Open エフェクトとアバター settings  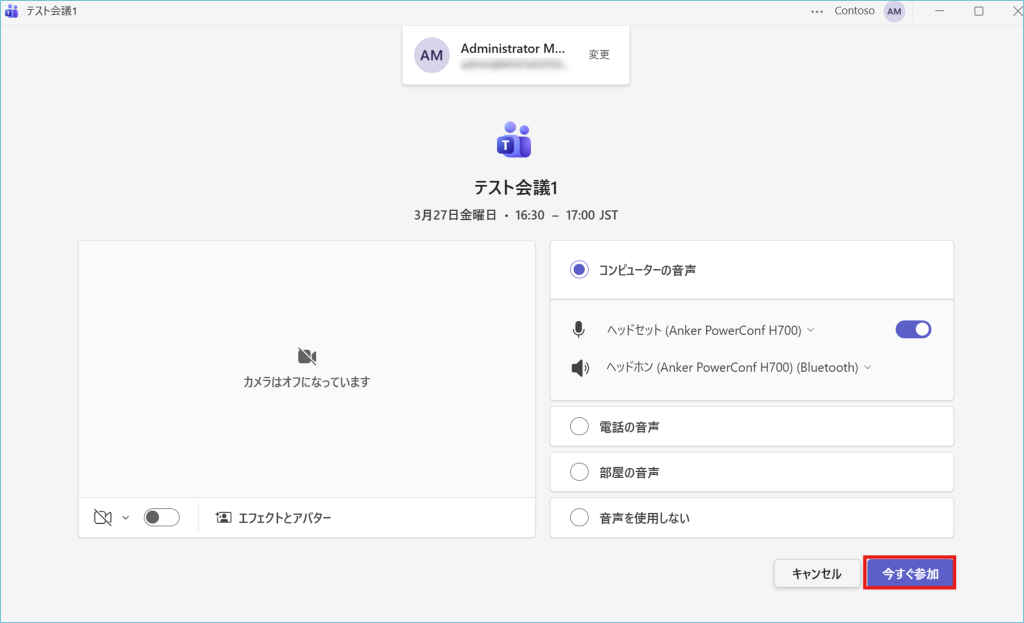point(273,518)
